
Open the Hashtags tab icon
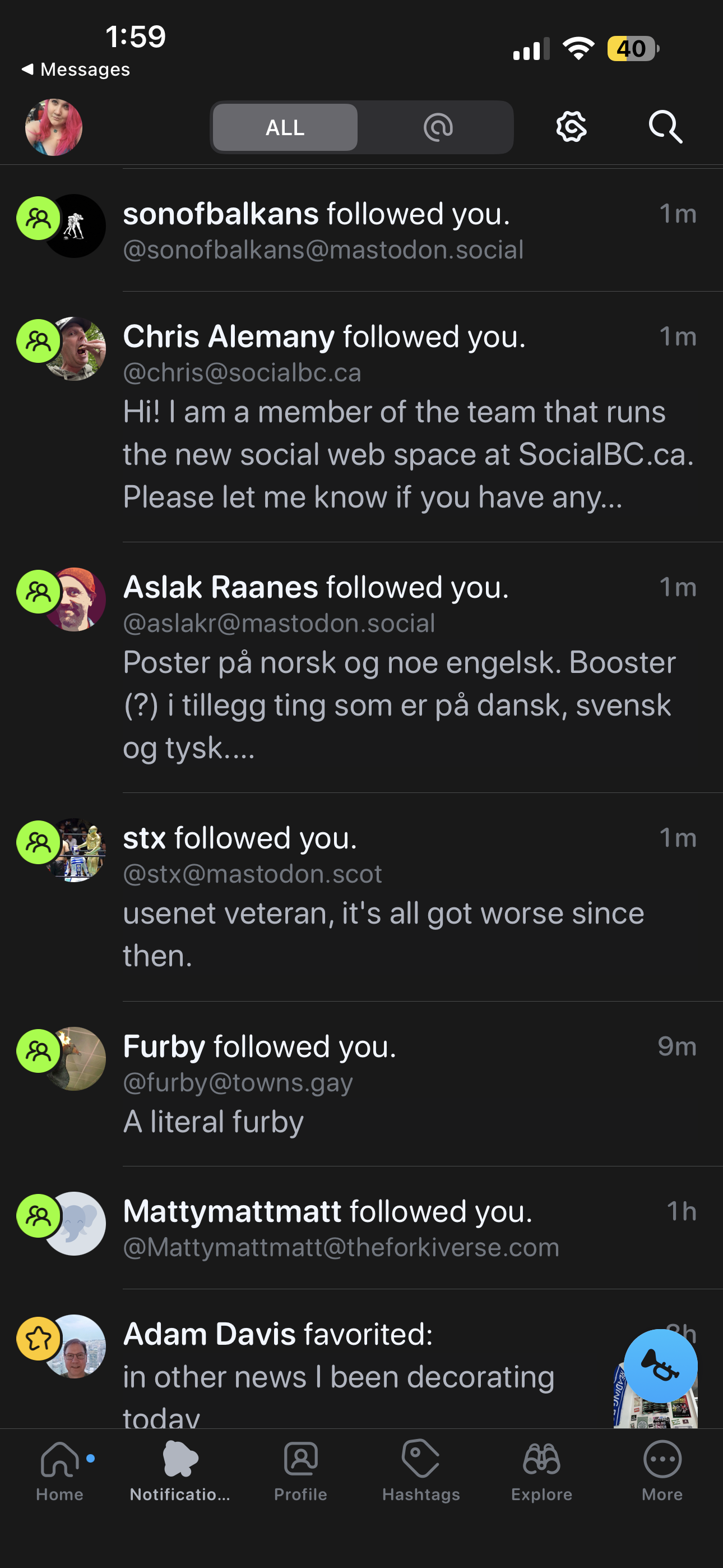pos(420,1460)
